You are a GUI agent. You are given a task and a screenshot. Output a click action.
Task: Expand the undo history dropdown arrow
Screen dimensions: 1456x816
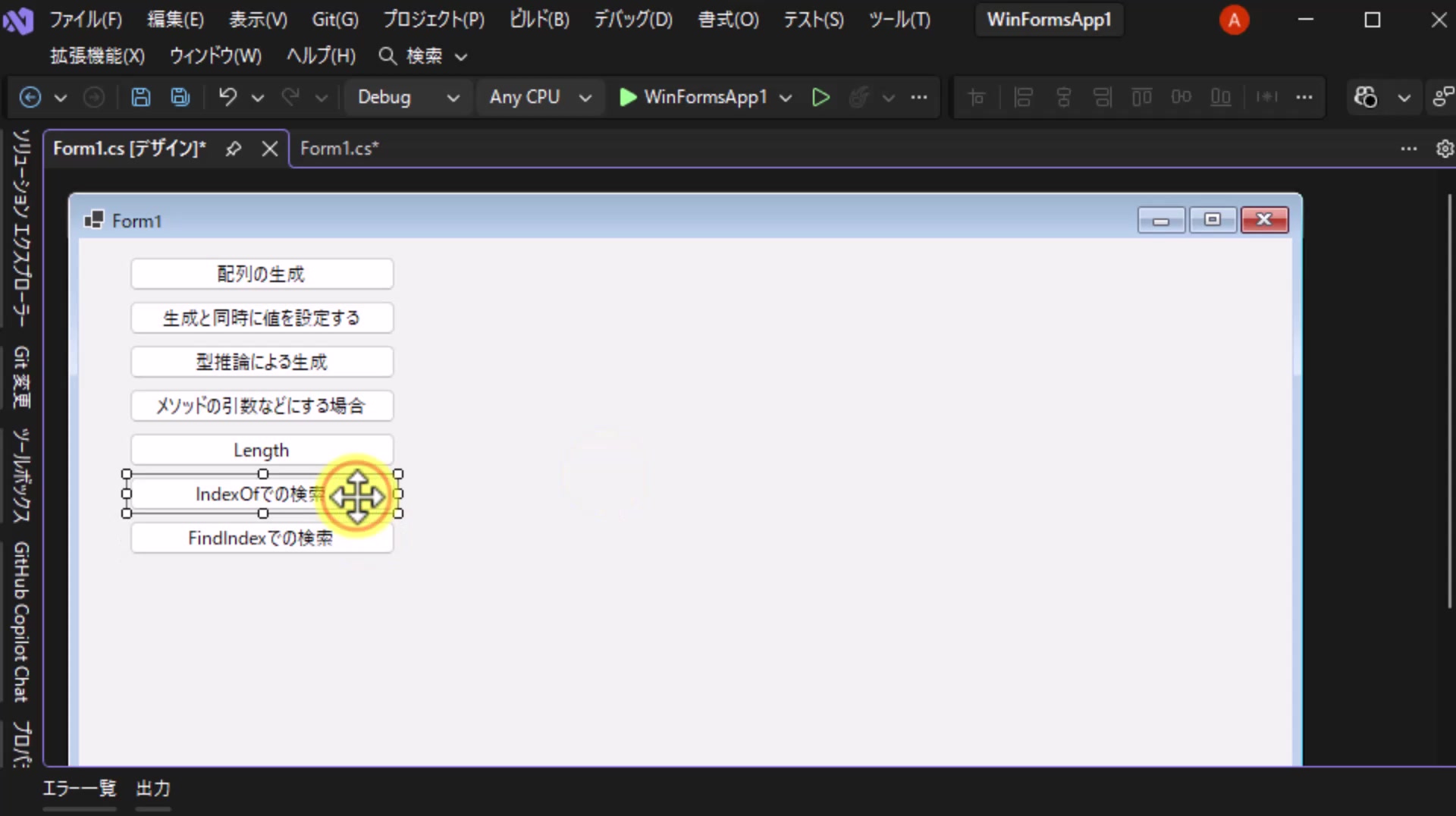click(x=258, y=97)
